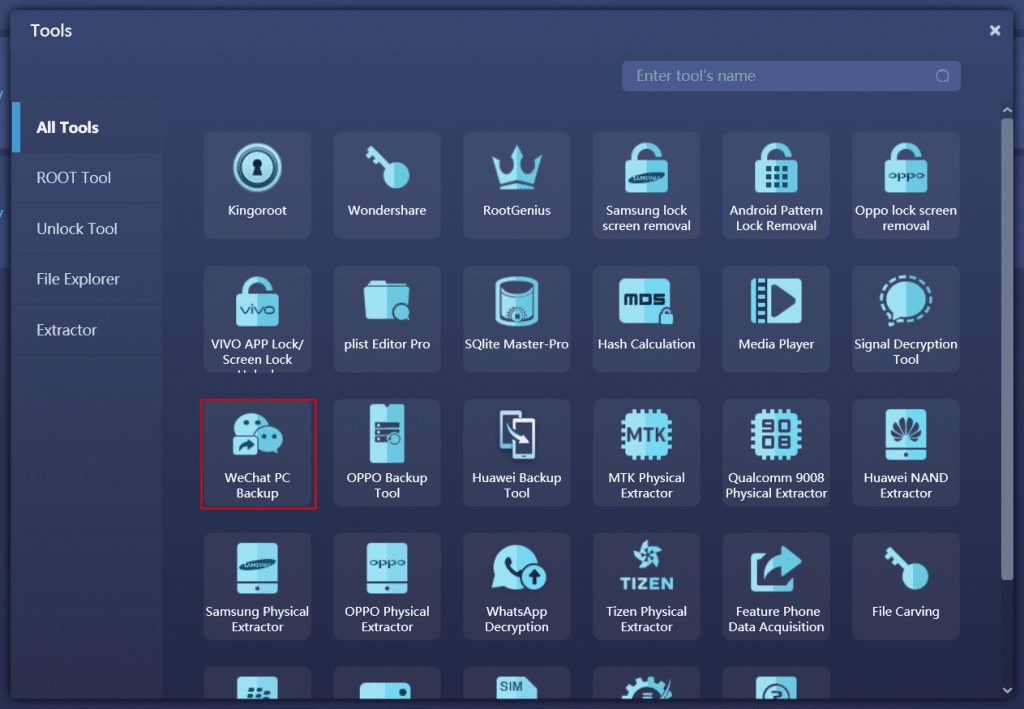Open plist Editor Pro
The width and height of the screenshot is (1024, 709).
[387, 318]
